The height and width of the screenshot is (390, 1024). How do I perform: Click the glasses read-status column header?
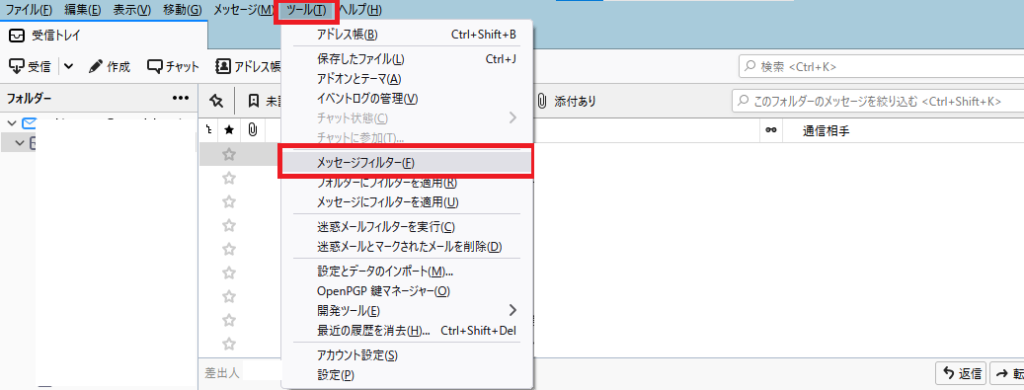(x=771, y=130)
